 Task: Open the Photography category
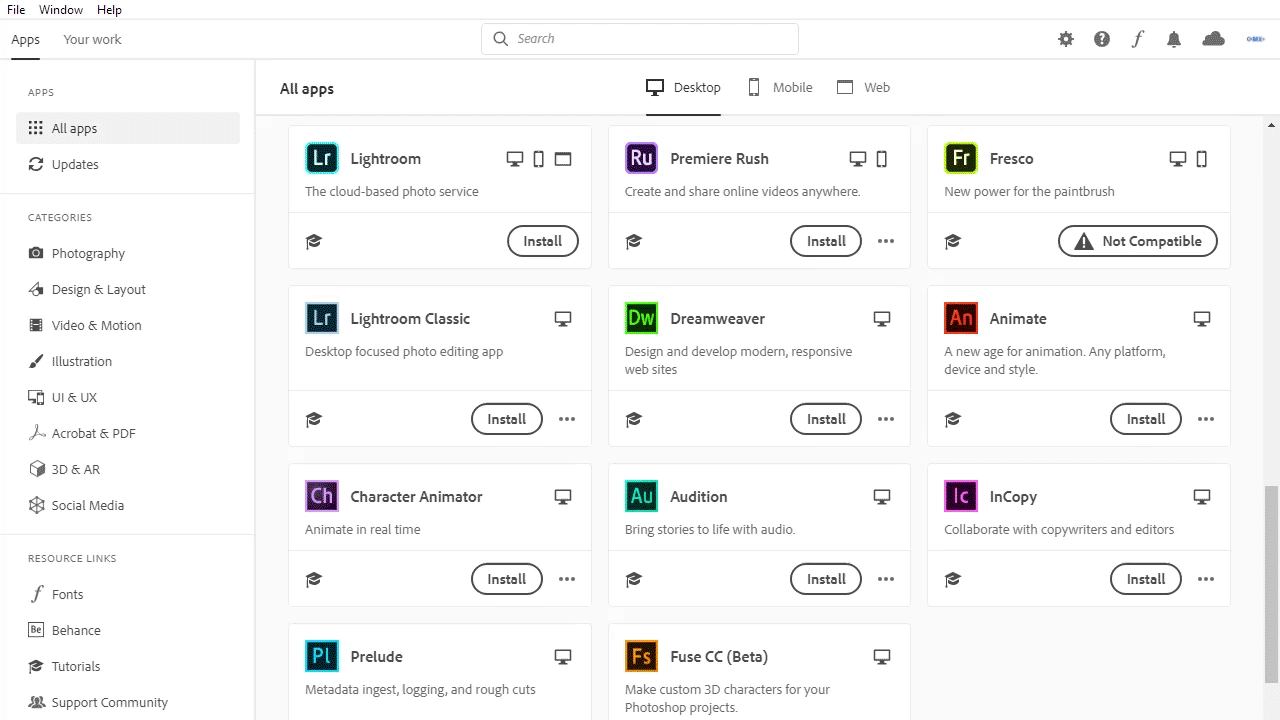click(88, 254)
